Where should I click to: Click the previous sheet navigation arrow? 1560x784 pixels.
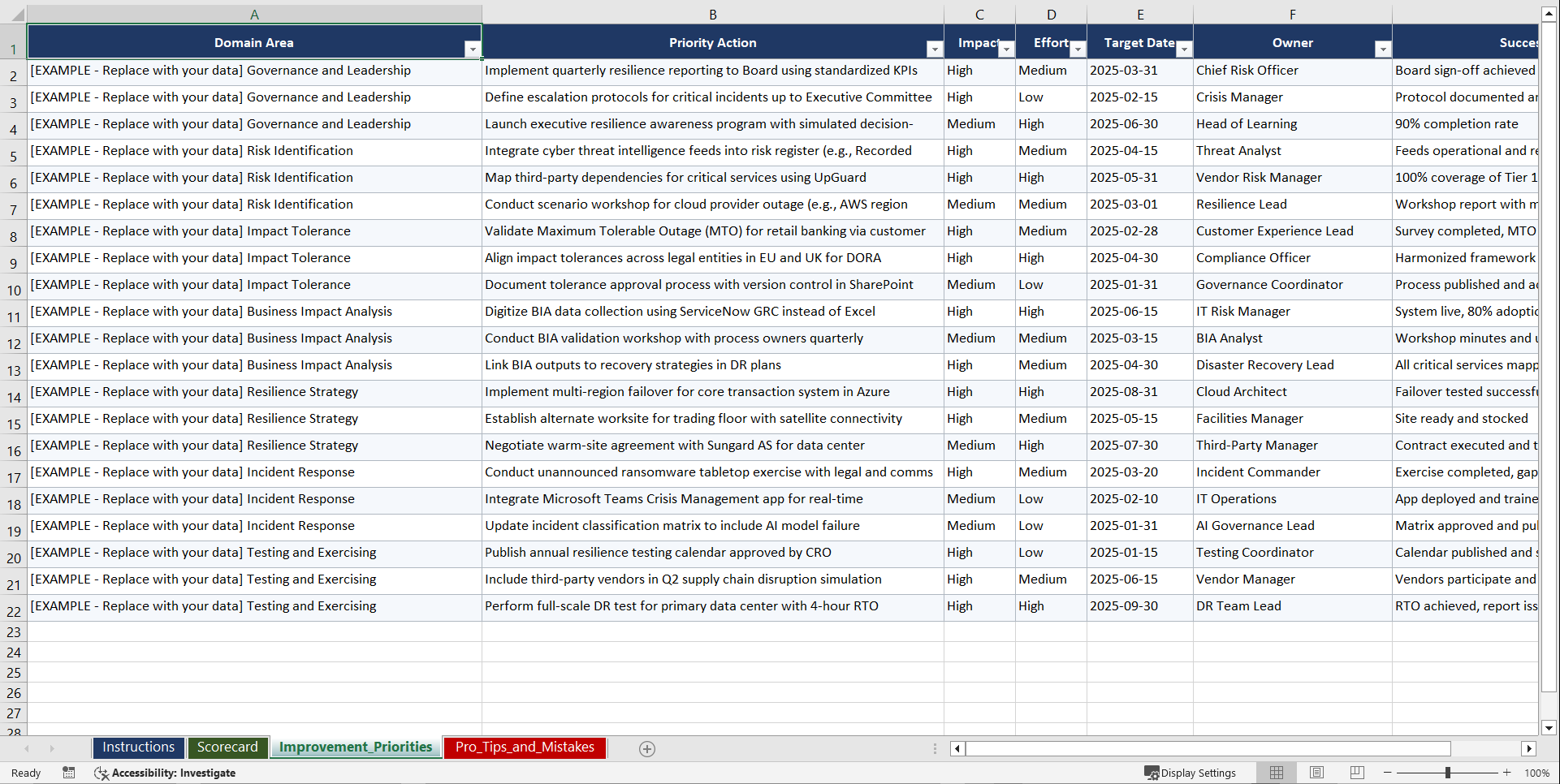point(28,748)
